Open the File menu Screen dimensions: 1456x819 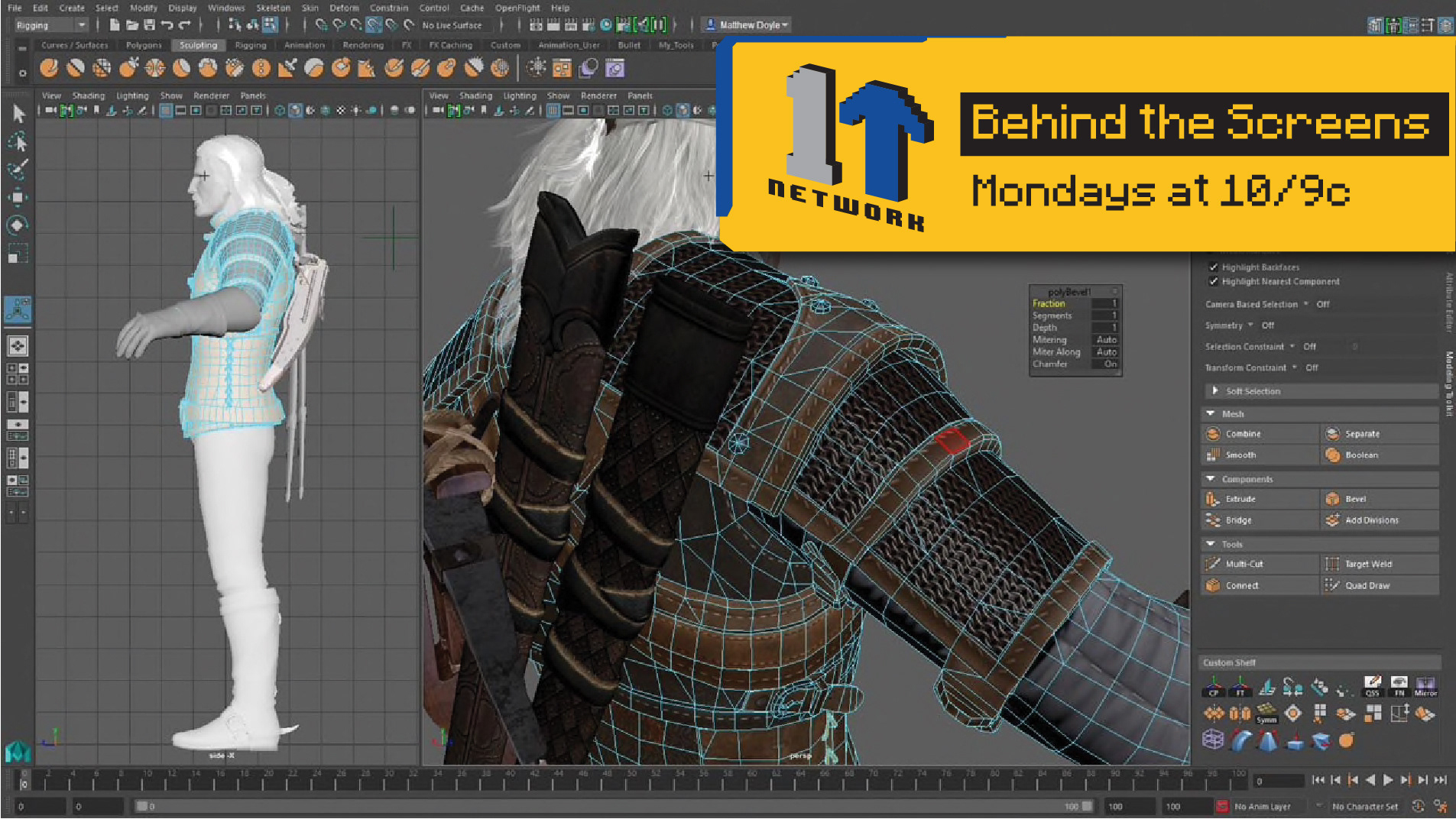(x=15, y=8)
